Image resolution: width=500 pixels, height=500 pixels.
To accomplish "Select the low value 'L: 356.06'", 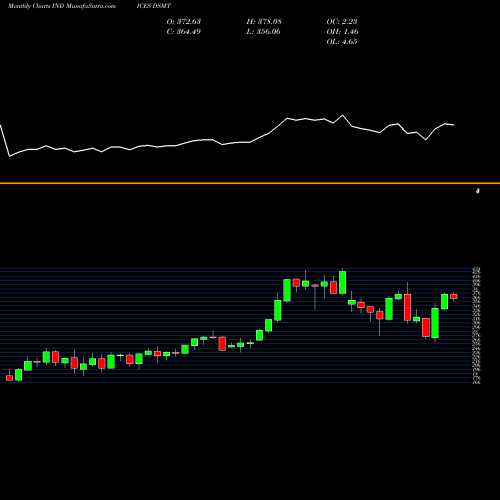I will (263, 31).
